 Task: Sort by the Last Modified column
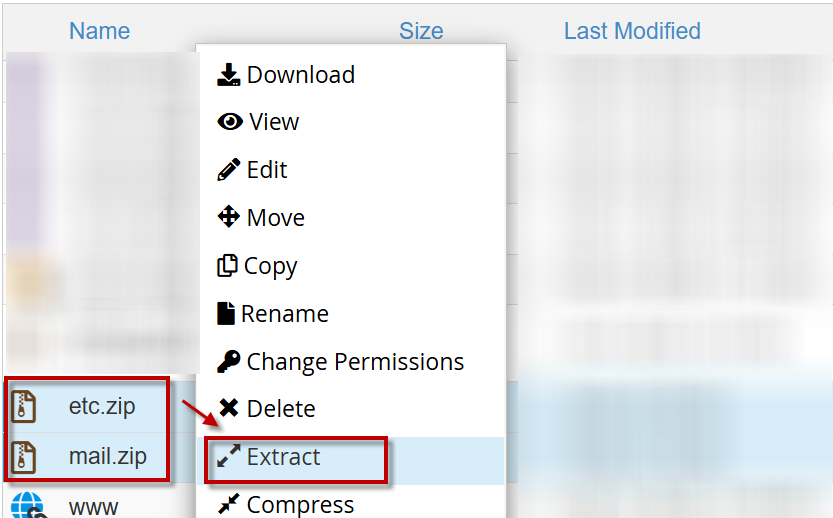632,31
